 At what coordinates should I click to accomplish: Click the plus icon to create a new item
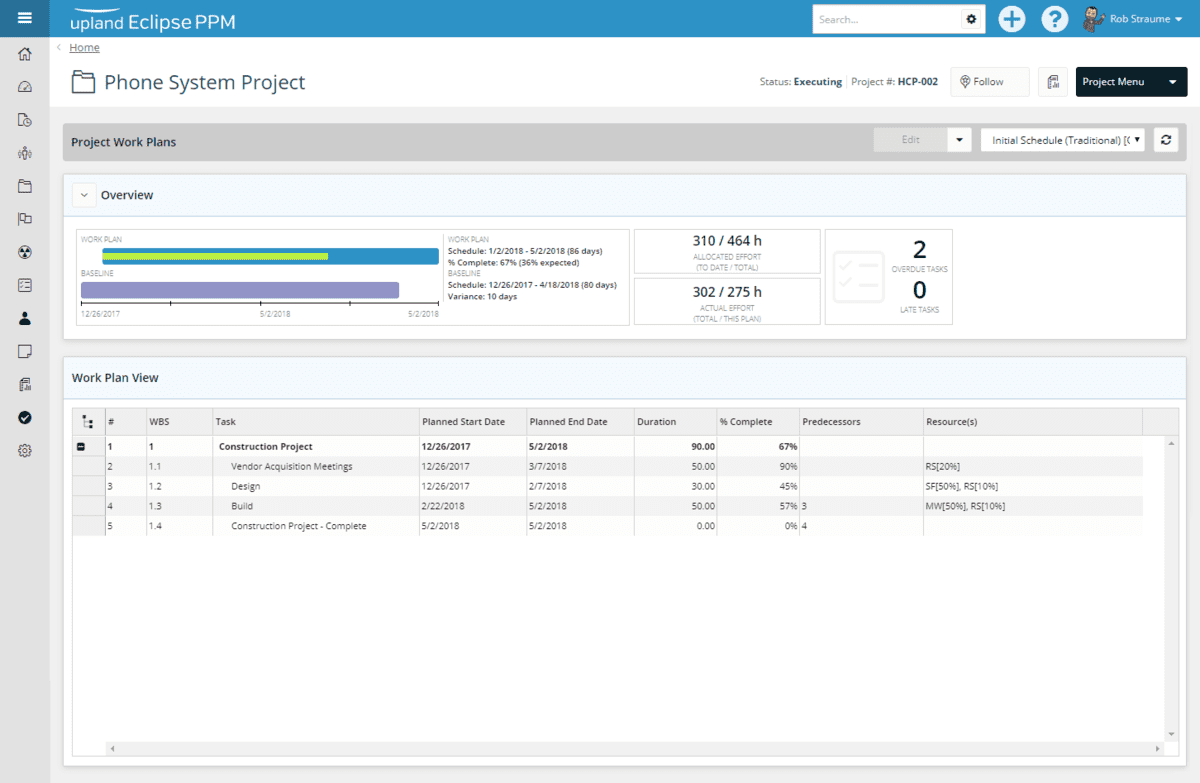[1011, 18]
